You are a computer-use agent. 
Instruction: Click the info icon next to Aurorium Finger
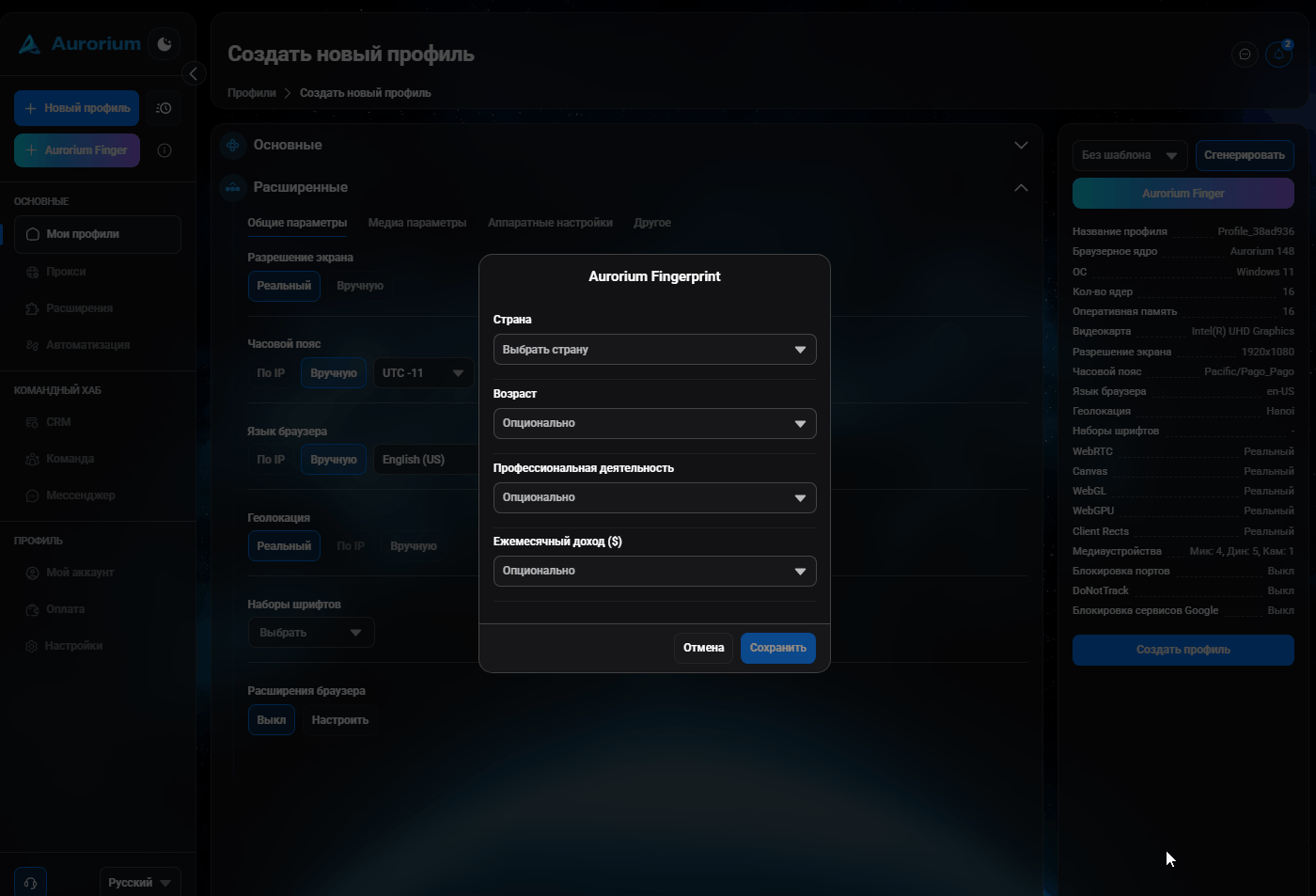click(164, 150)
